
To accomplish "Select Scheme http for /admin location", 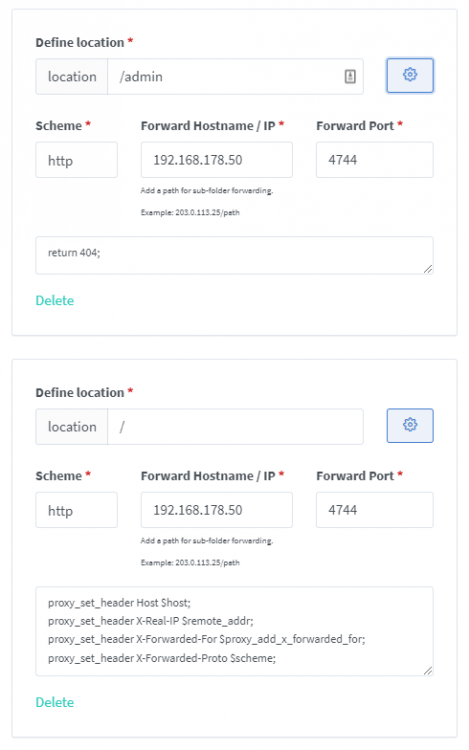I will (76, 160).
